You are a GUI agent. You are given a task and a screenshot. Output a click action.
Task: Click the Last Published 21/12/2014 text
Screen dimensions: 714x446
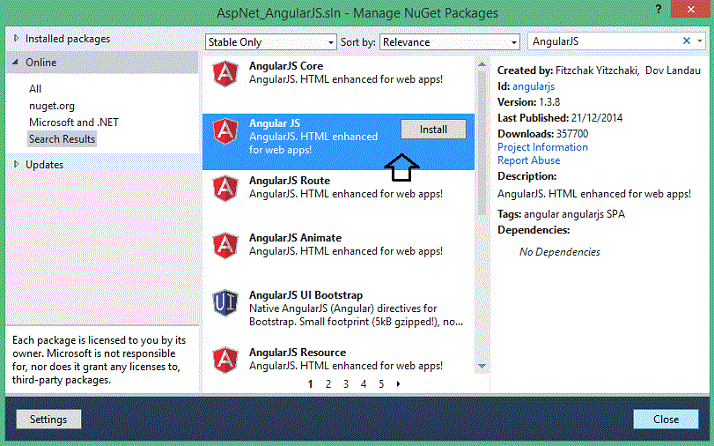(560, 118)
